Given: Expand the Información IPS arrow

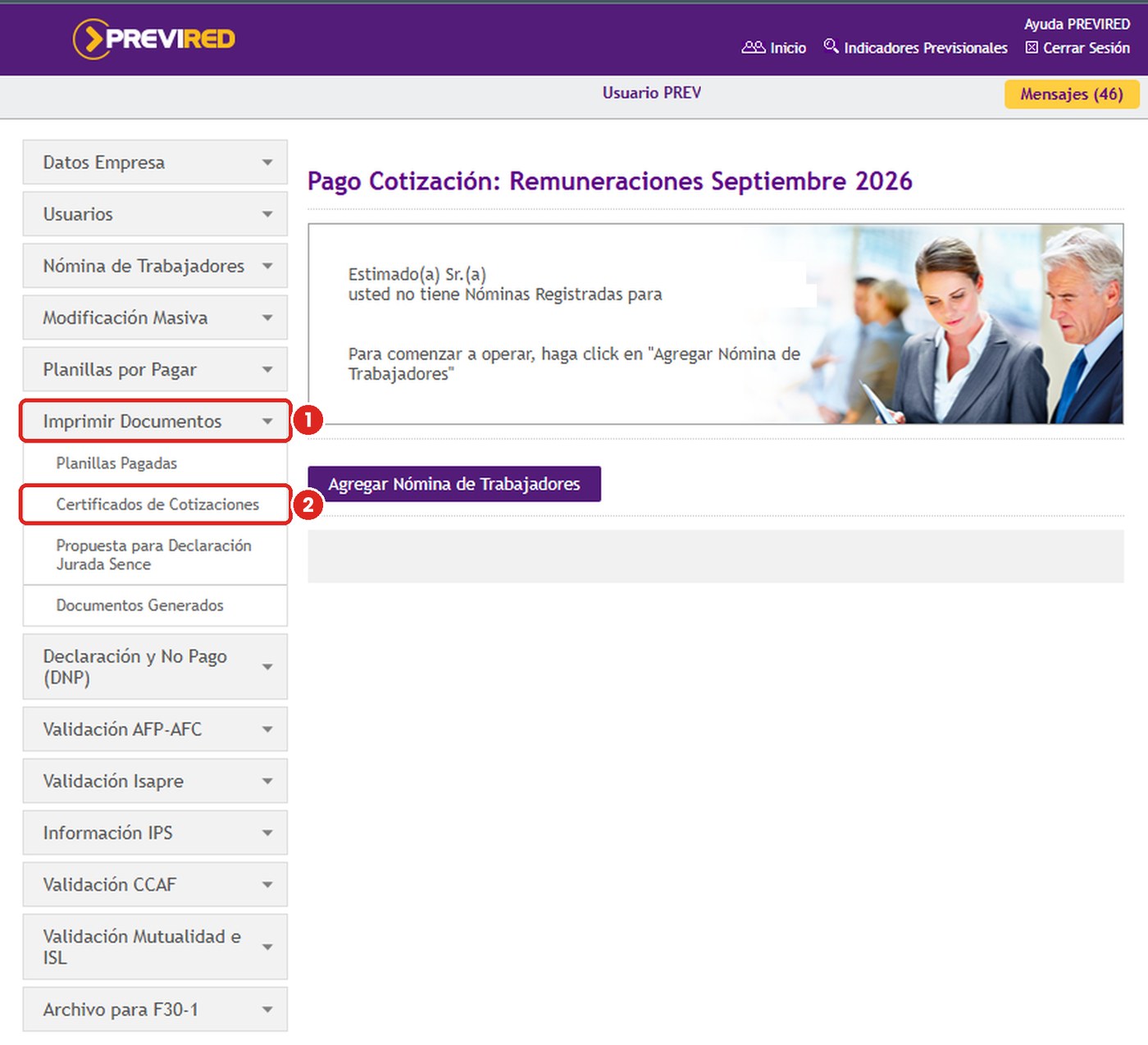Looking at the screenshot, I should [267, 833].
